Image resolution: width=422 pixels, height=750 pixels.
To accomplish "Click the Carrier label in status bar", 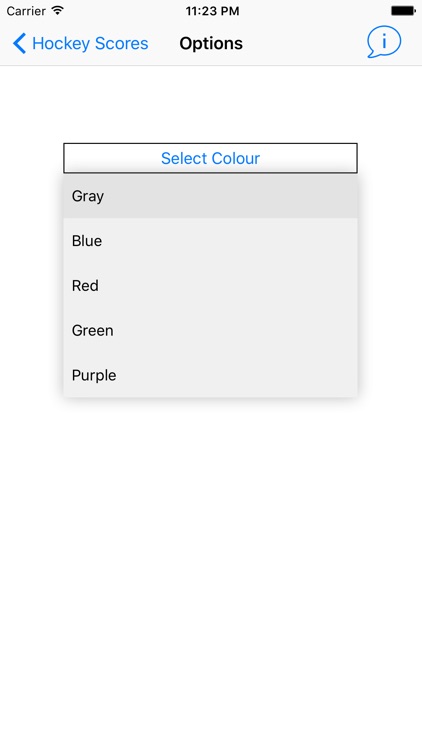I will pos(26,11).
